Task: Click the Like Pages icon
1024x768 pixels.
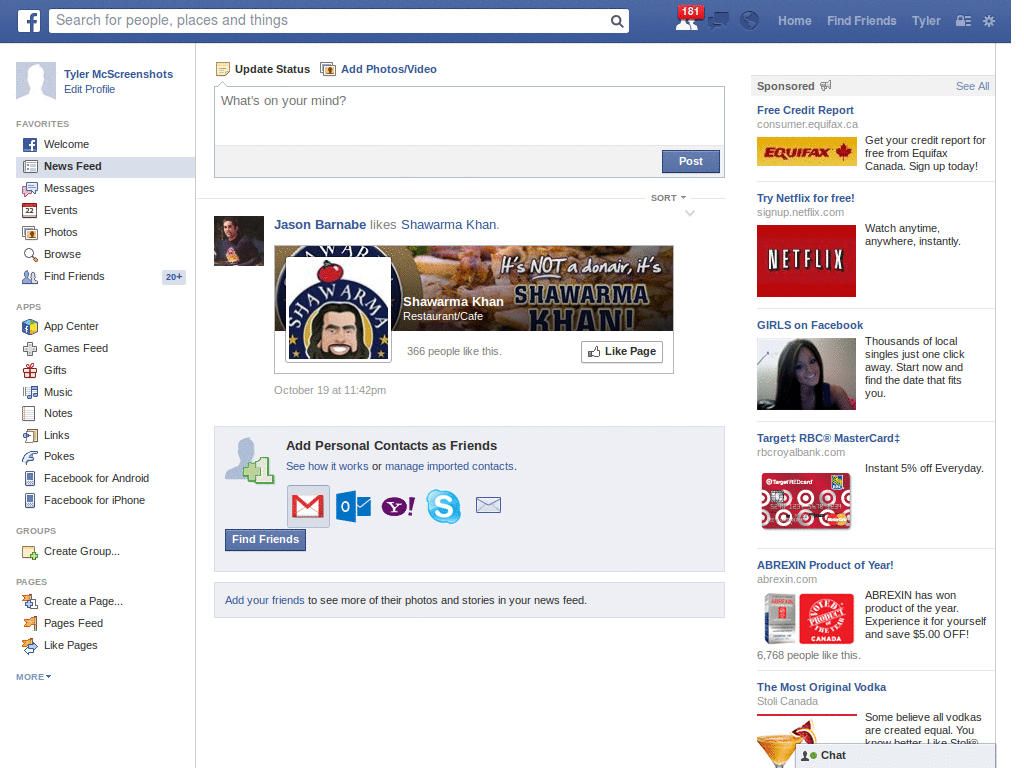Action: pos(30,646)
